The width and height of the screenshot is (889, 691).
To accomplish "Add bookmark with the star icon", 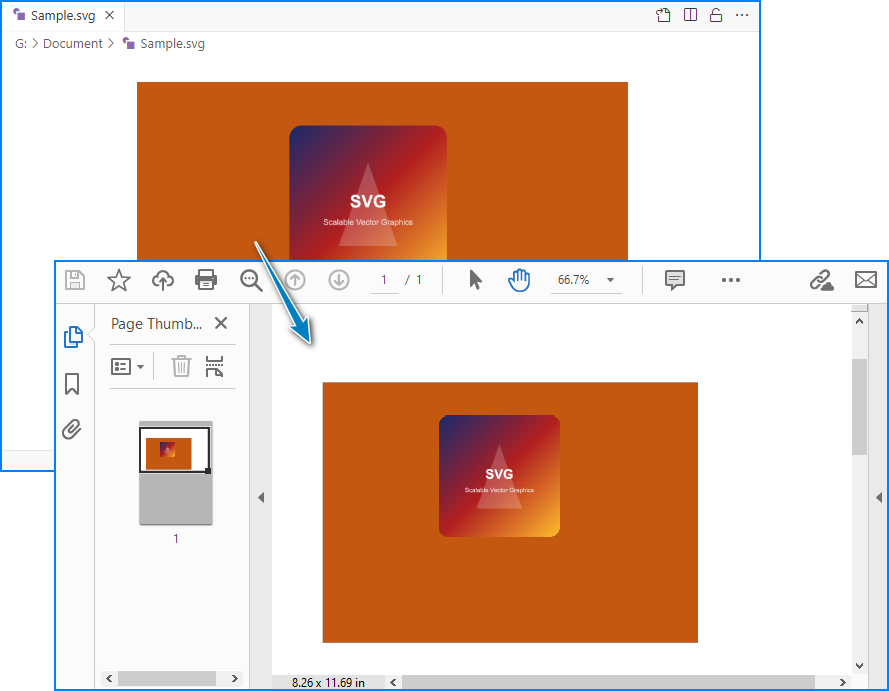I will point(119,280).
